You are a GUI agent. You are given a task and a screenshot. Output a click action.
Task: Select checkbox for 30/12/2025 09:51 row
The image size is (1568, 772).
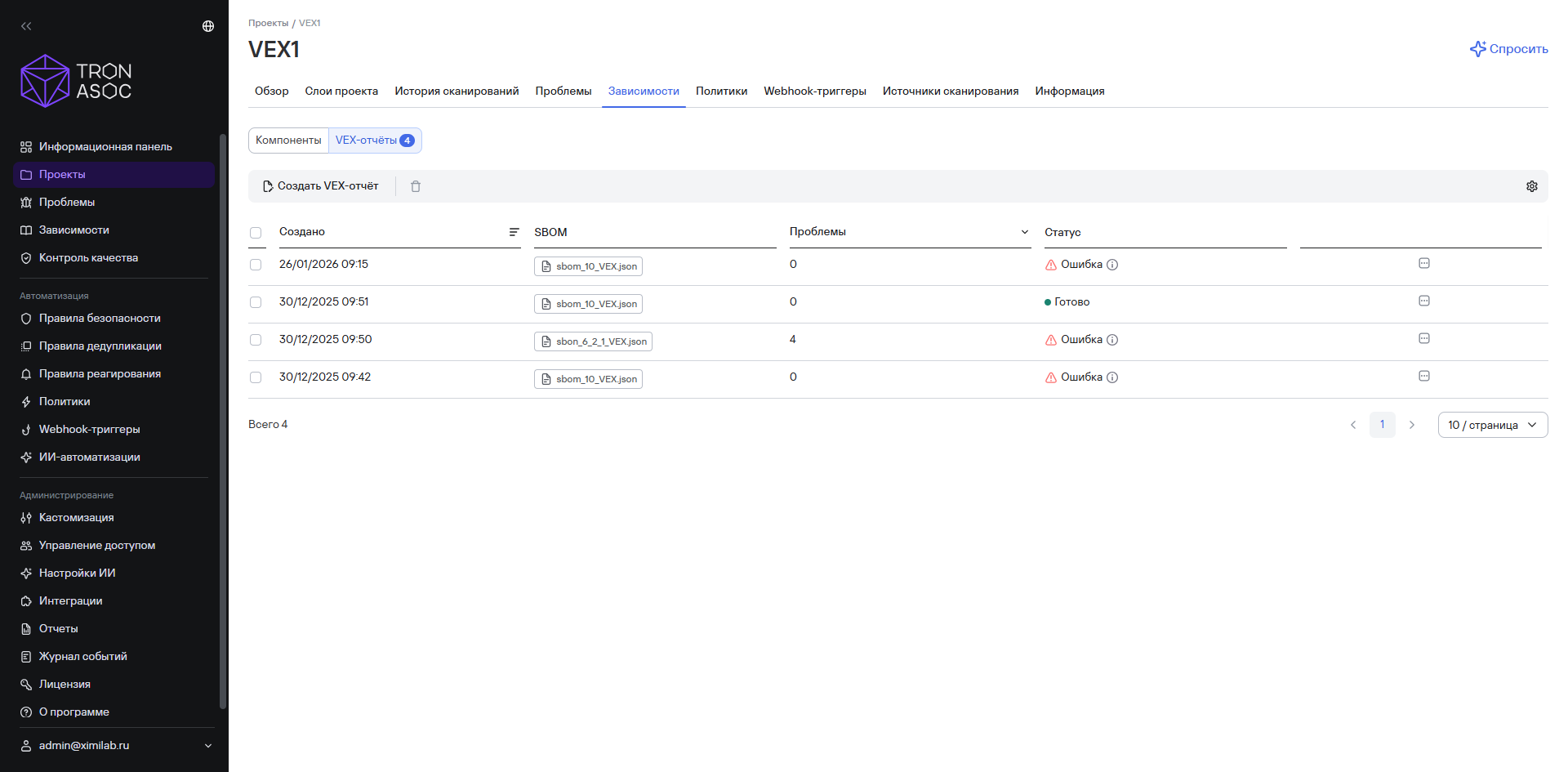(x=256, y=302)
